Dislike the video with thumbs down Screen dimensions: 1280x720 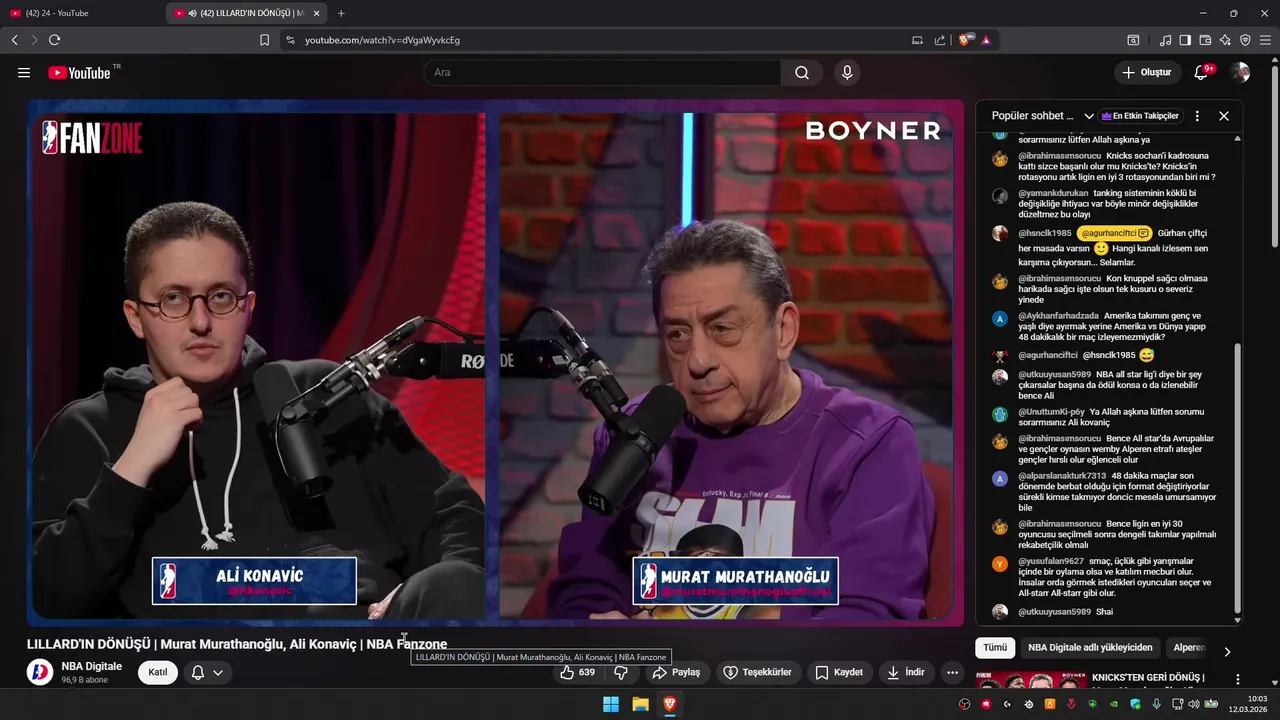click(621, 672)
